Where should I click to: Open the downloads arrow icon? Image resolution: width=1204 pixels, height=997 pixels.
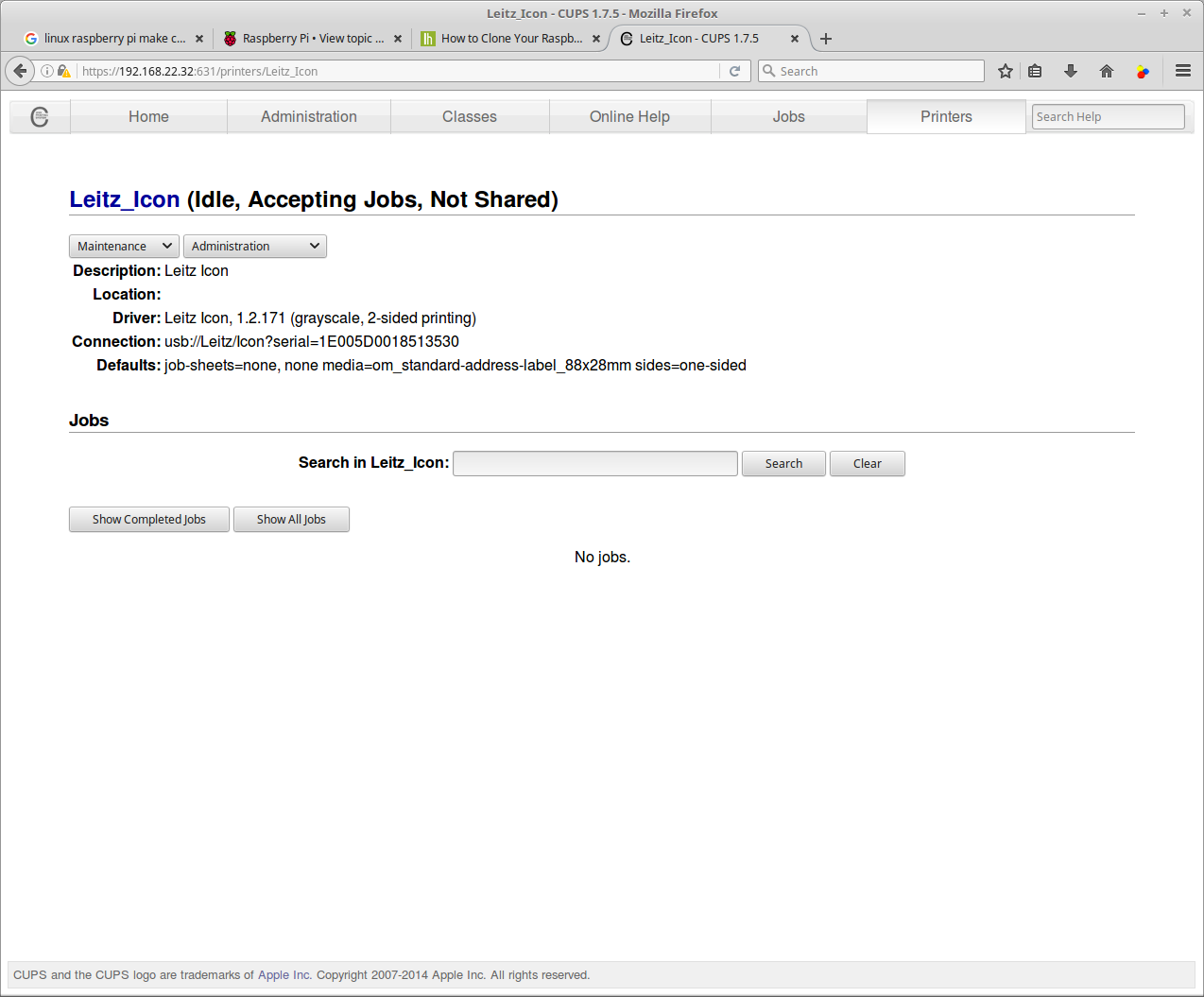[1071, 71]
